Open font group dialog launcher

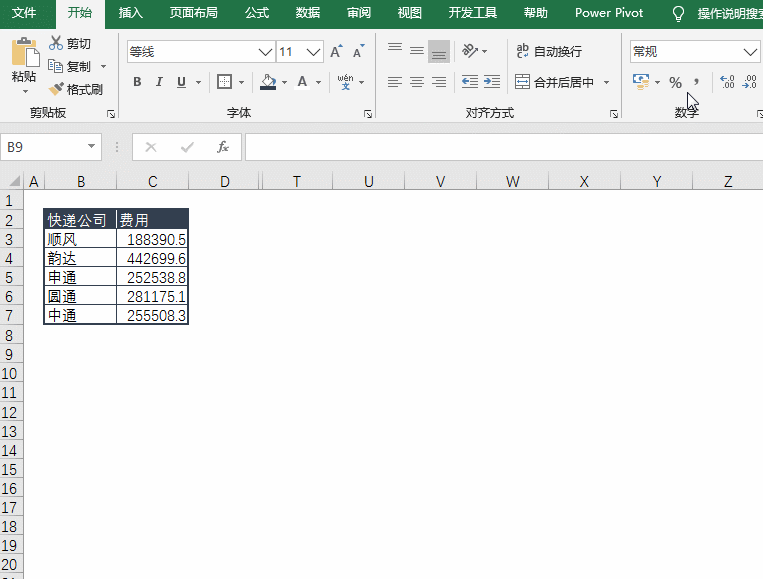368,114
